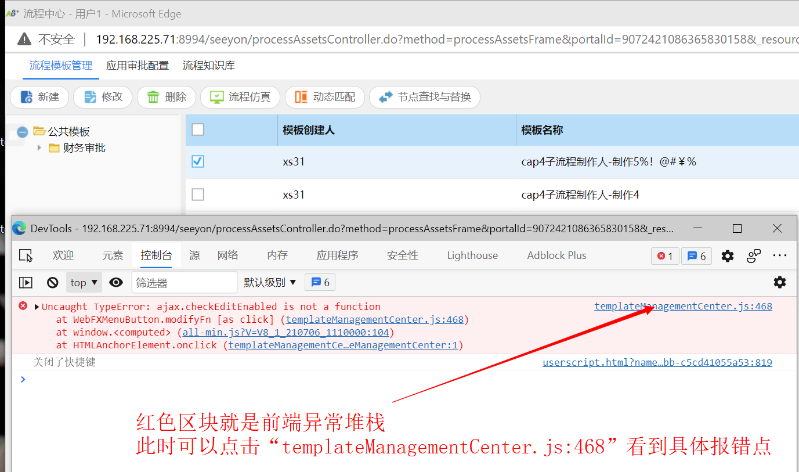799x472 pixels.
Task: Click the 筛选器 filter input
Action: pos(184,282)
